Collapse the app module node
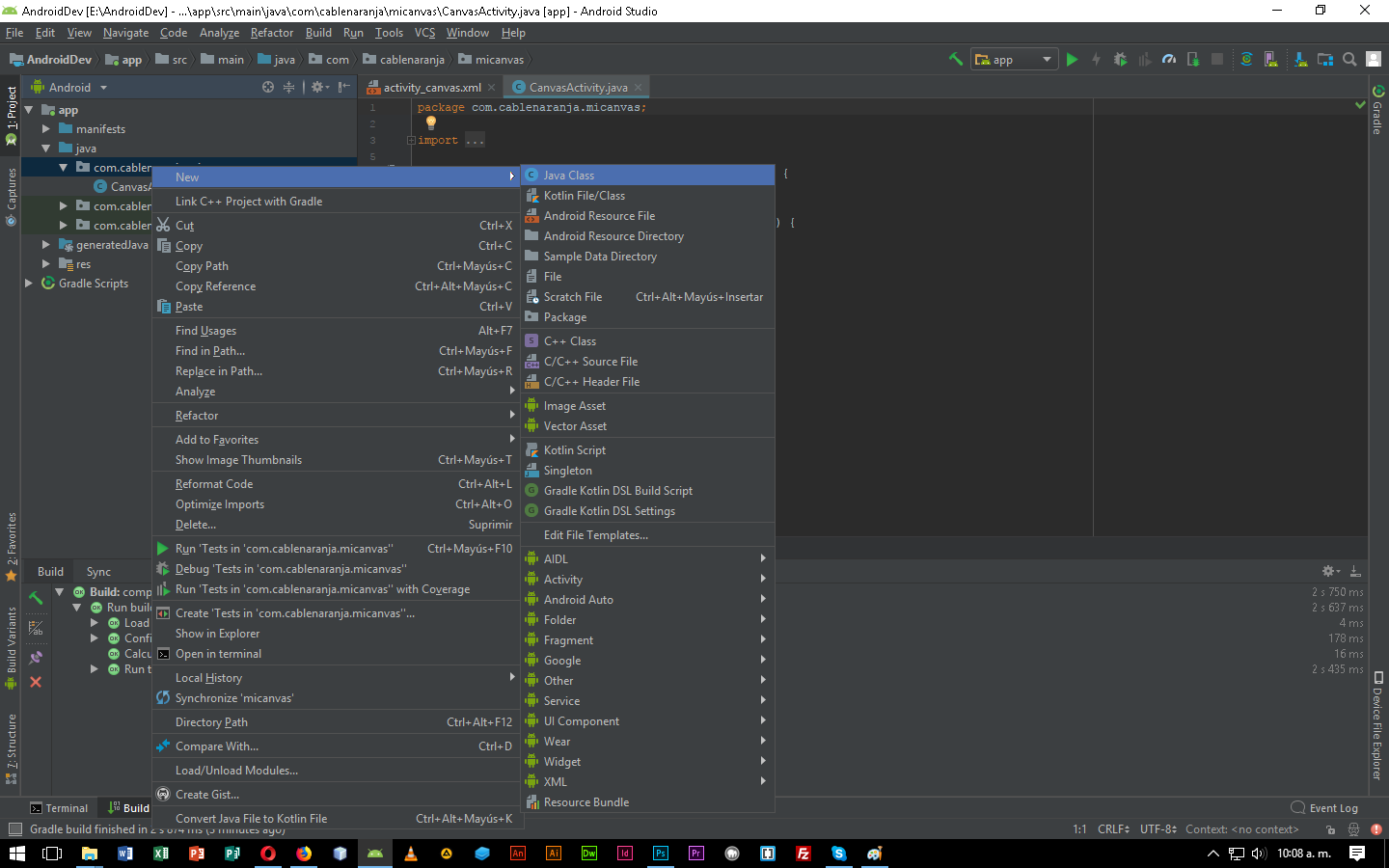The height and width of the screenshot is (868, 1389). [29, 110]
